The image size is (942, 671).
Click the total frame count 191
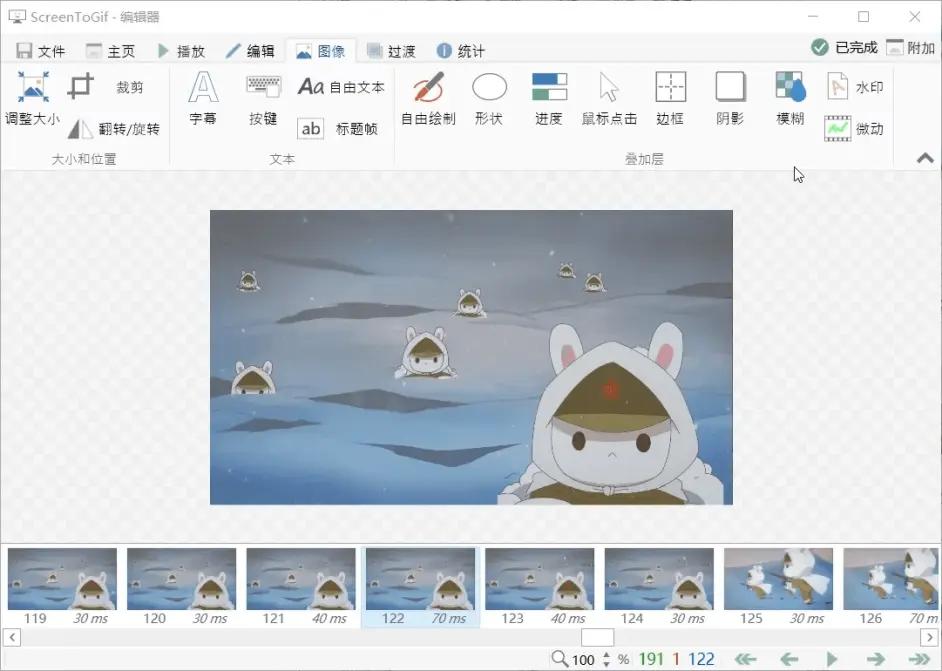[651, 660]
